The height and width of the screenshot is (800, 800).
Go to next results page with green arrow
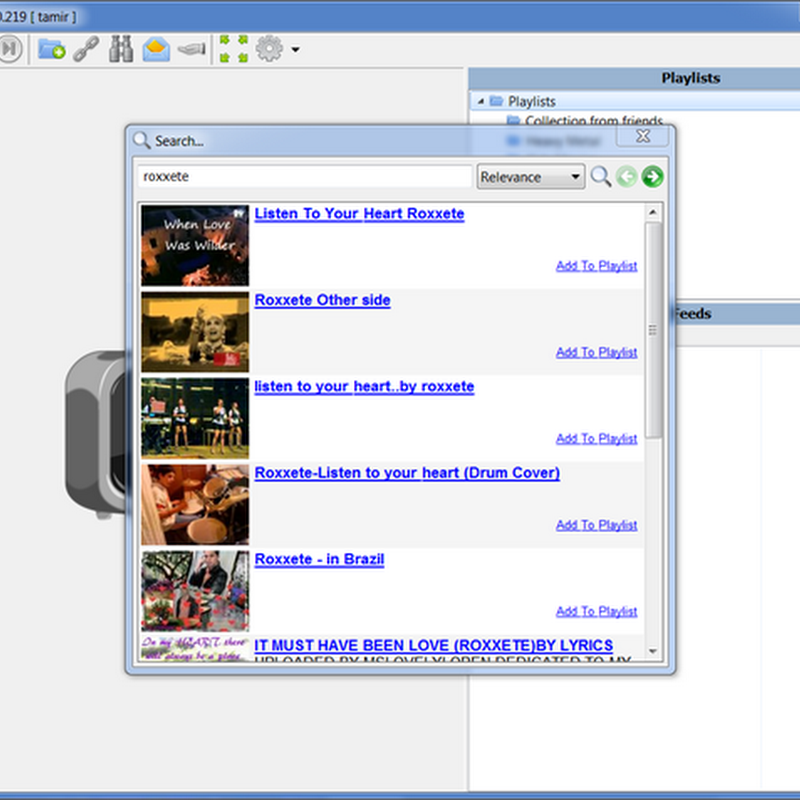pos(653,177)
